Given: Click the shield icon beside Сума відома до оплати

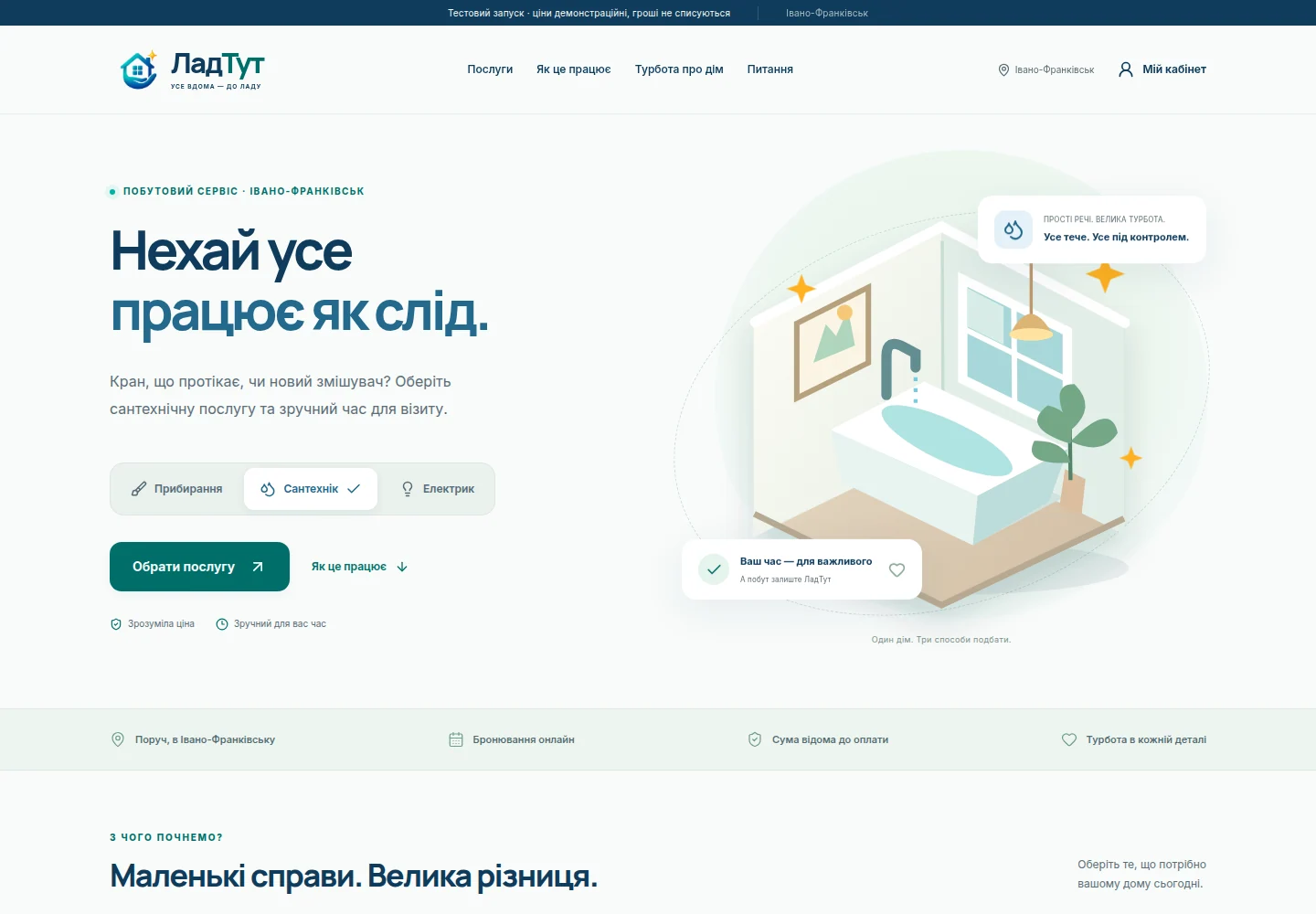Looking at the screenshot, I should click(755, 739).
